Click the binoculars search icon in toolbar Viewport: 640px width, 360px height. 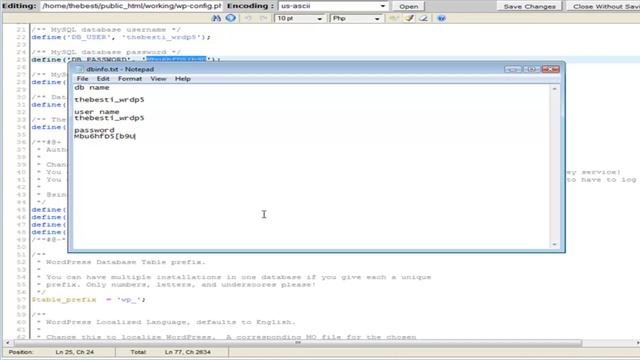coord(216,18)
